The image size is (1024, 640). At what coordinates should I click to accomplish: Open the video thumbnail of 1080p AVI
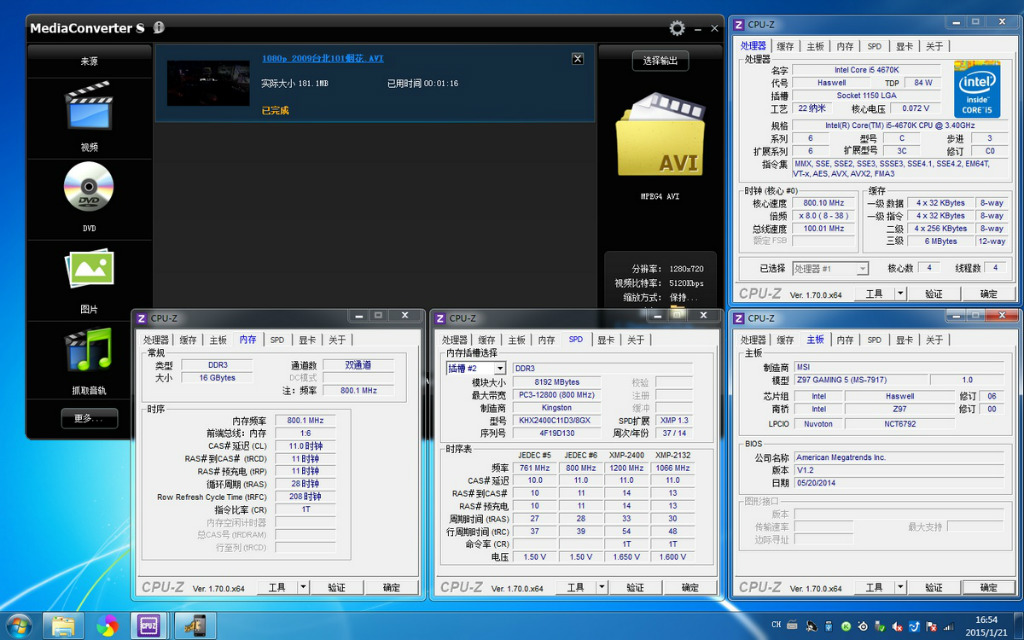[208, 83]
